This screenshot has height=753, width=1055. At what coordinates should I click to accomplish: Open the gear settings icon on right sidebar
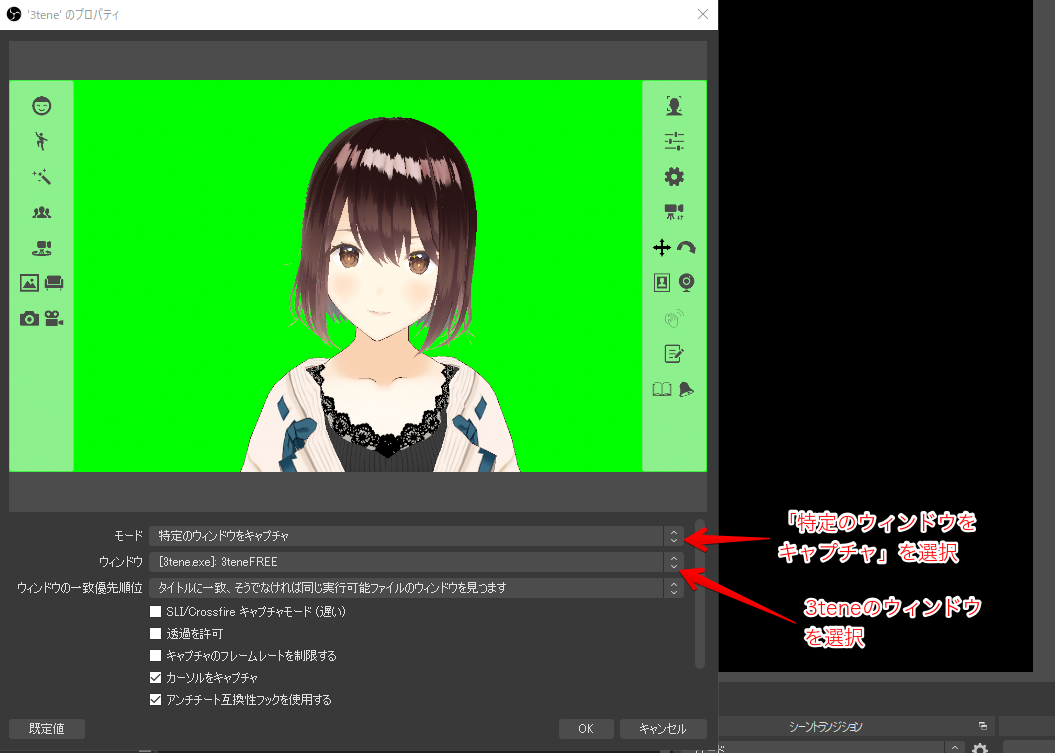(673, 176)
